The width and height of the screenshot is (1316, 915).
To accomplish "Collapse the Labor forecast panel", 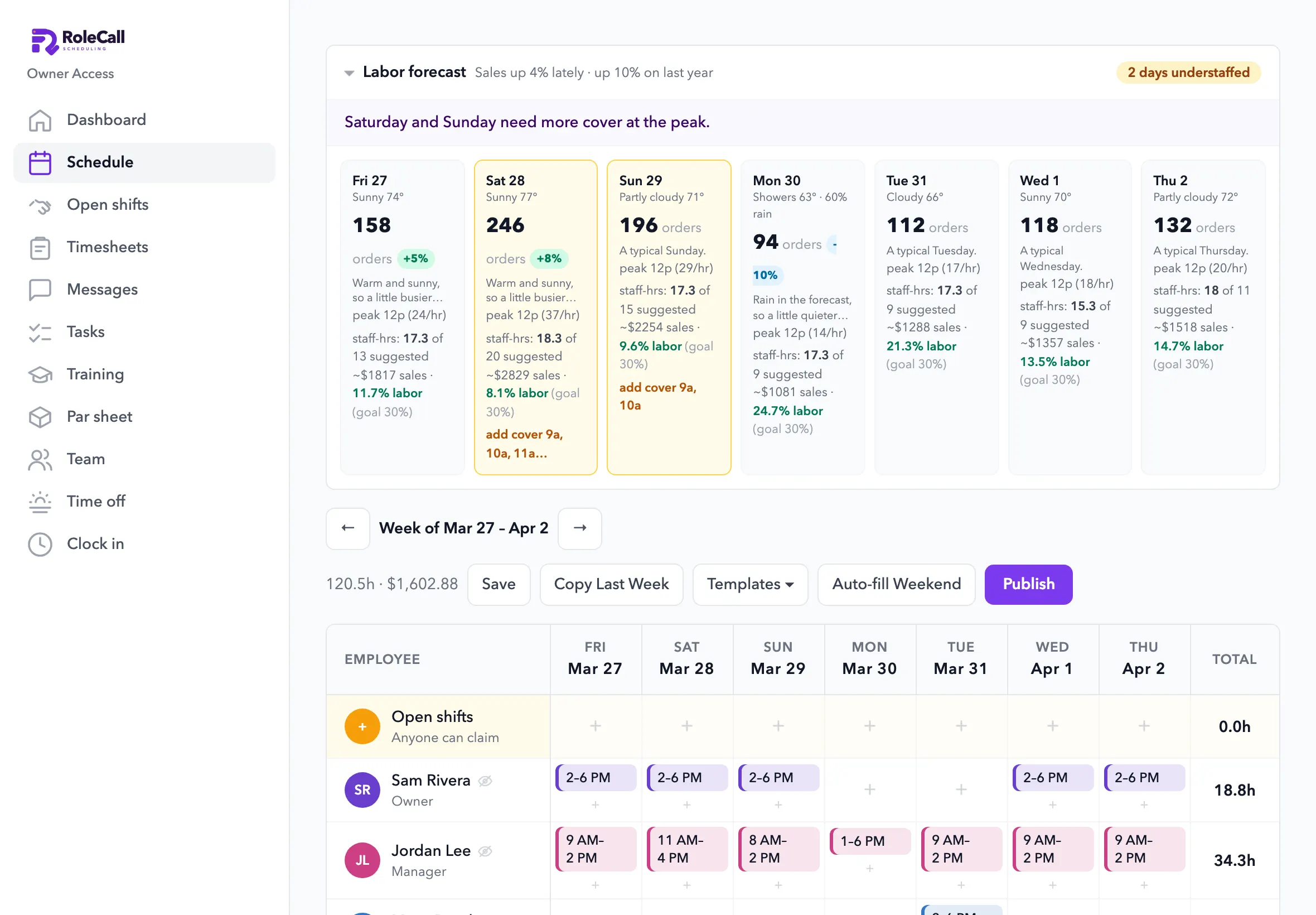I will (x=349, y=73).
